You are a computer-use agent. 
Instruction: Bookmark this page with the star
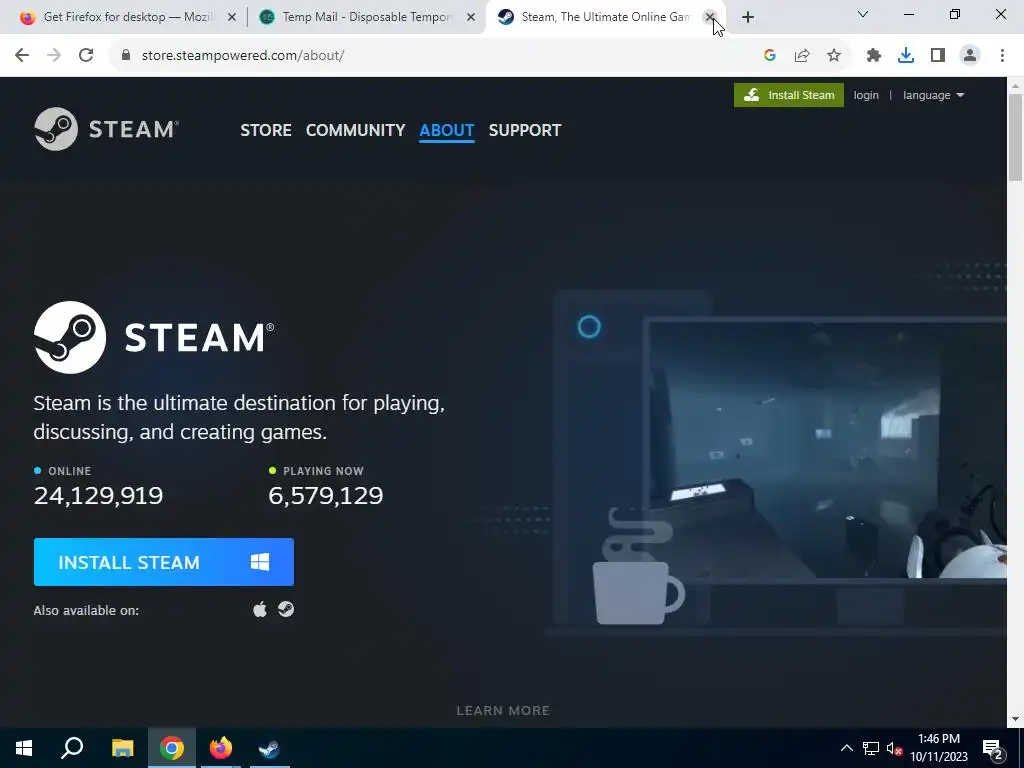(834, 56)
